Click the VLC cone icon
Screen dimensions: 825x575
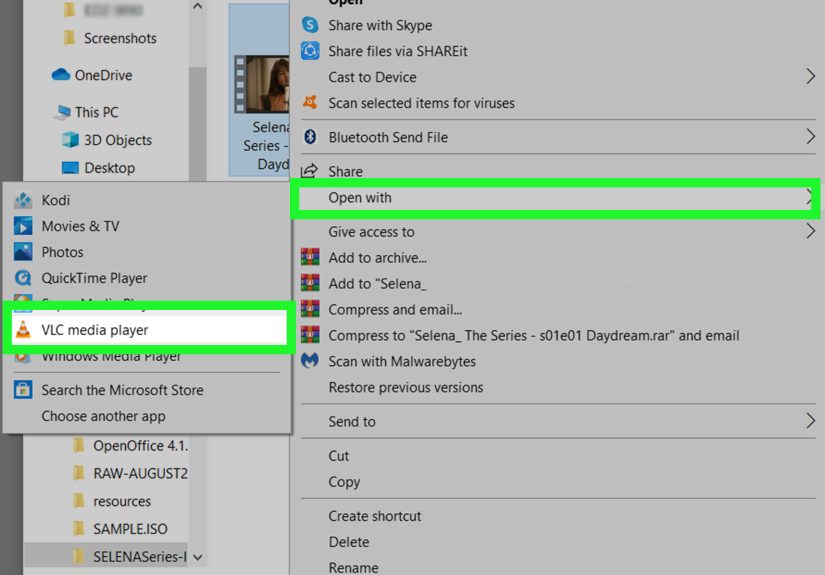coord(23,329)
